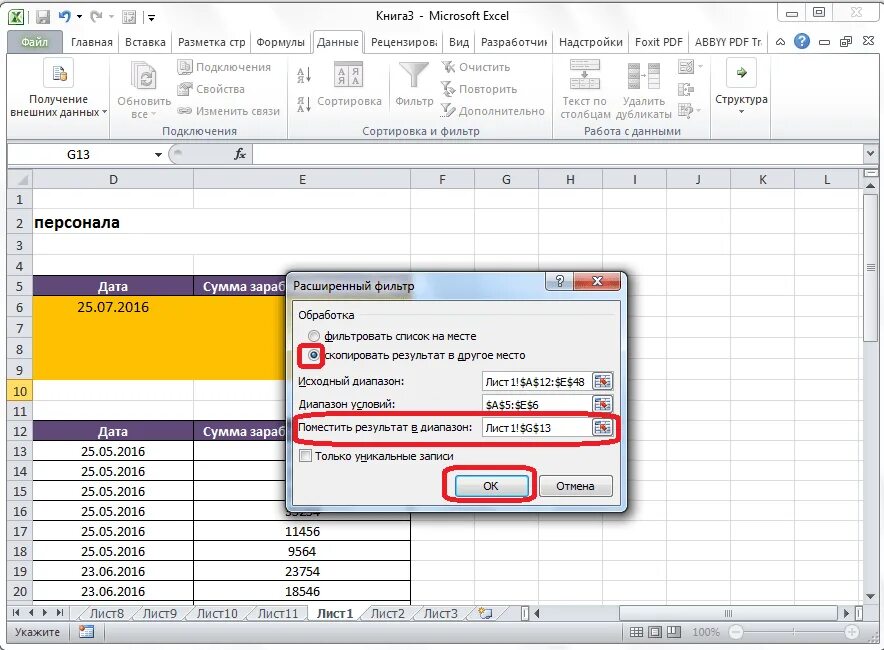This screenshot has width=884, height=650.
Task: Switch to the Вставка tab
Action: click(x=145, y=42)
